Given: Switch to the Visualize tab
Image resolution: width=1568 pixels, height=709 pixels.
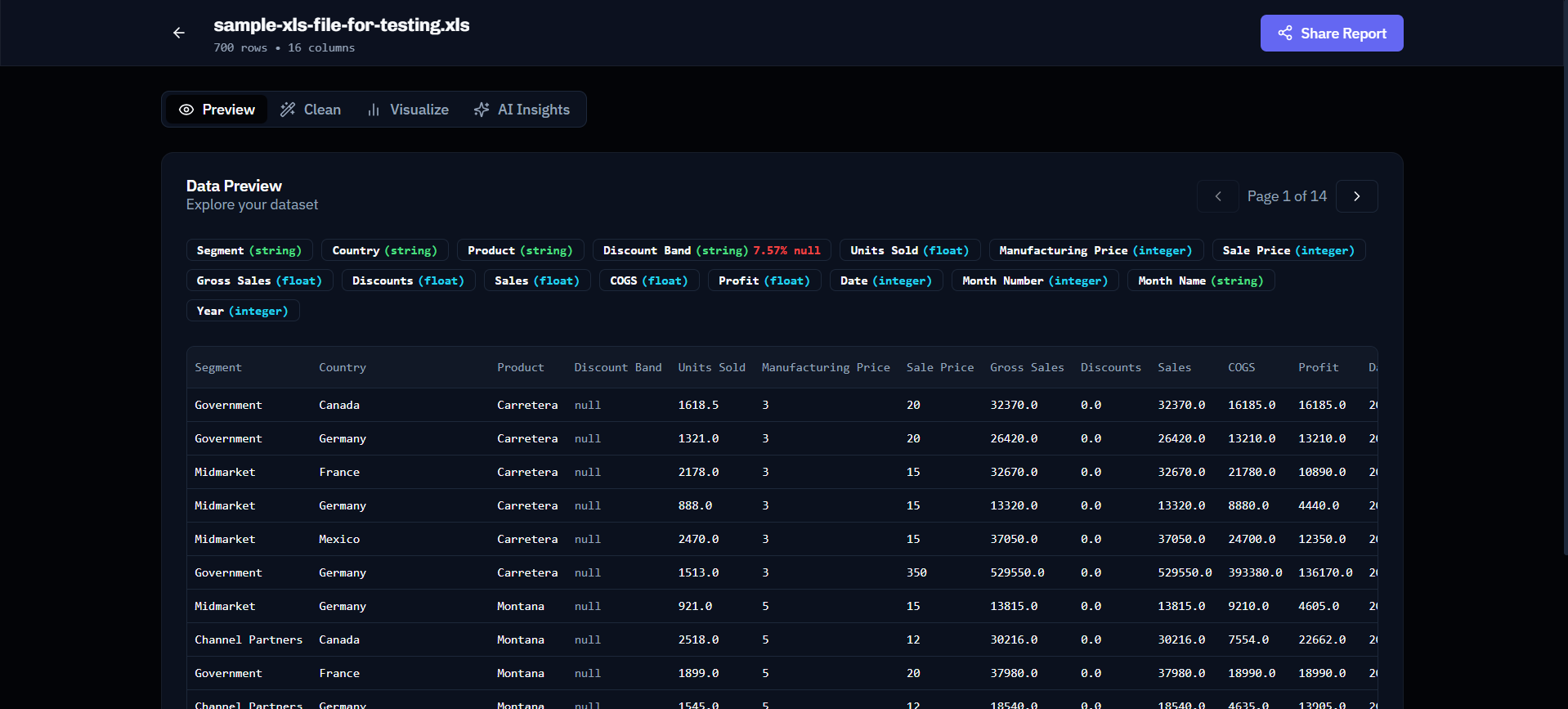Looking at the screenshot, I should pyautogui.click(x=408, y=110).
